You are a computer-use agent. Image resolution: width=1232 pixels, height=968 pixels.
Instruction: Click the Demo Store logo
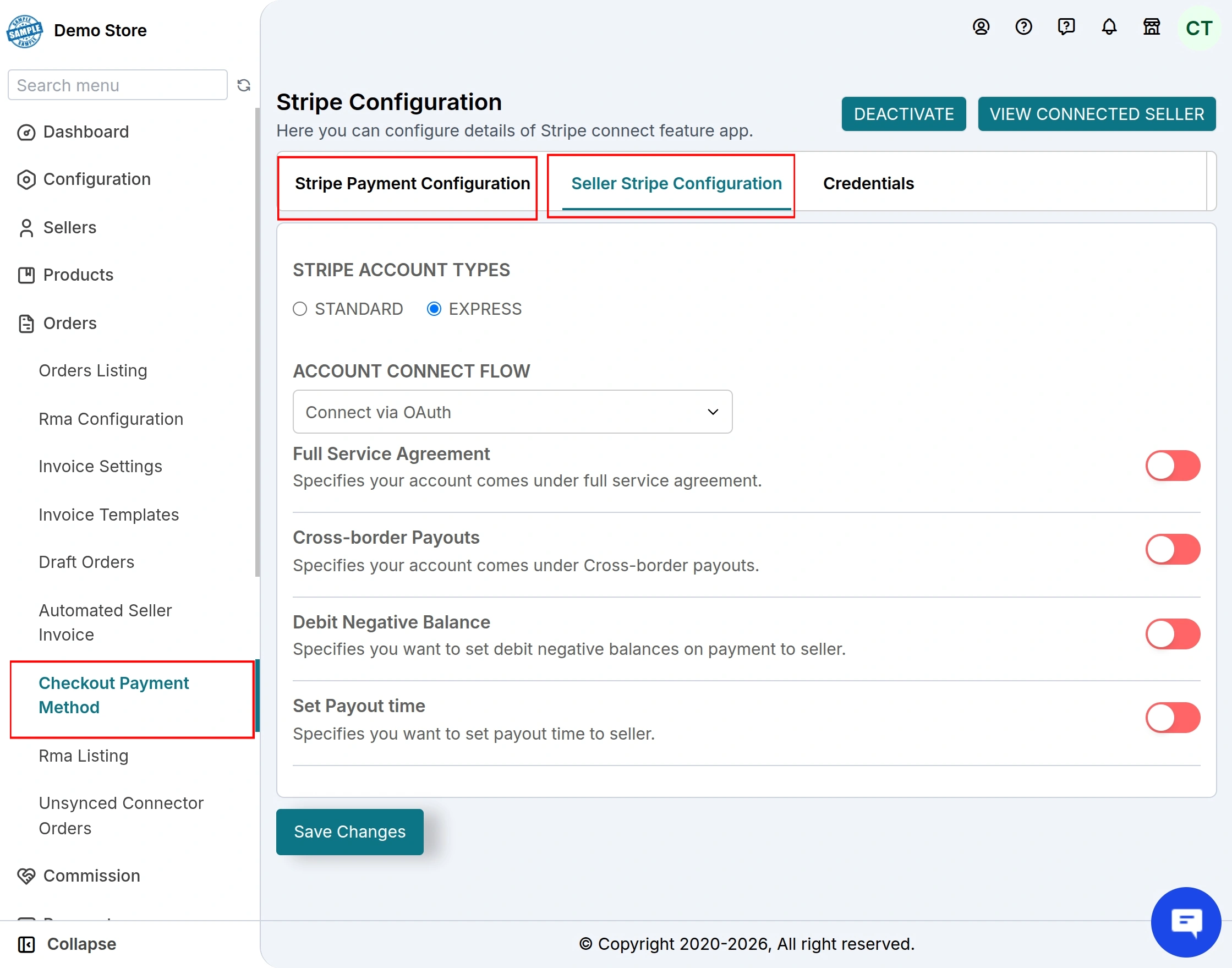[x=24, y=31]
